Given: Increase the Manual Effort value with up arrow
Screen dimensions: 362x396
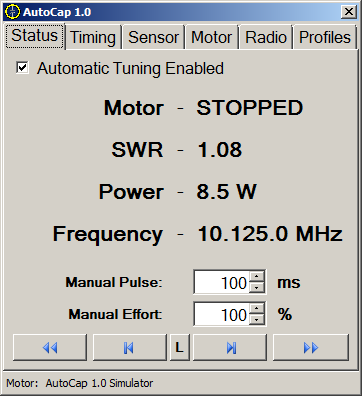Looking at the screenshot, I should tap(256, 309).
